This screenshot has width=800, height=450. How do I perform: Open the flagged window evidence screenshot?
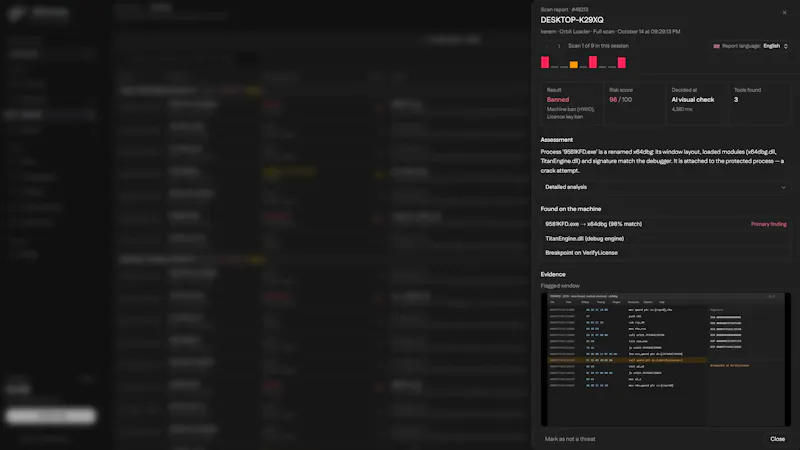coord(665,359)
